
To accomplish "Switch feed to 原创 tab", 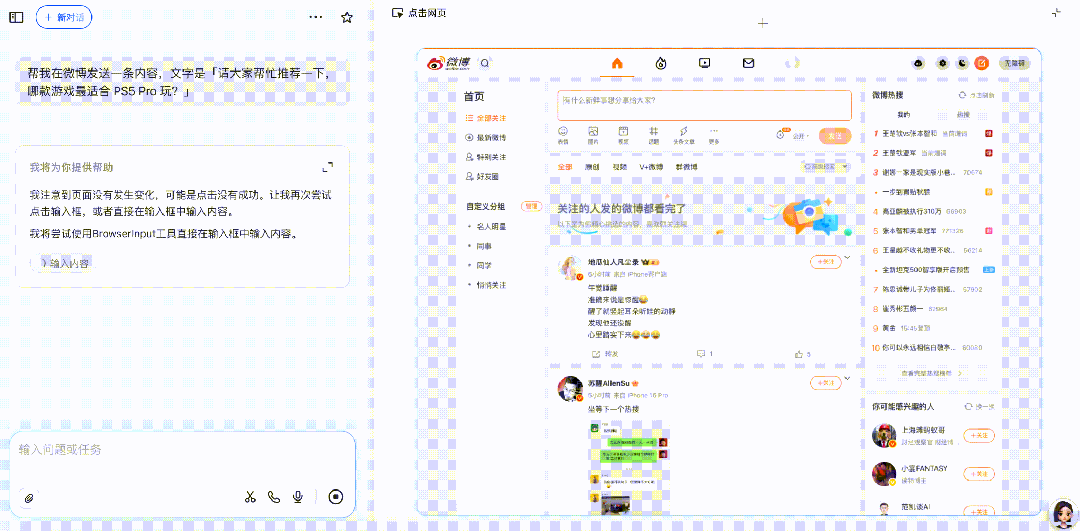I will tap(592, 167).
